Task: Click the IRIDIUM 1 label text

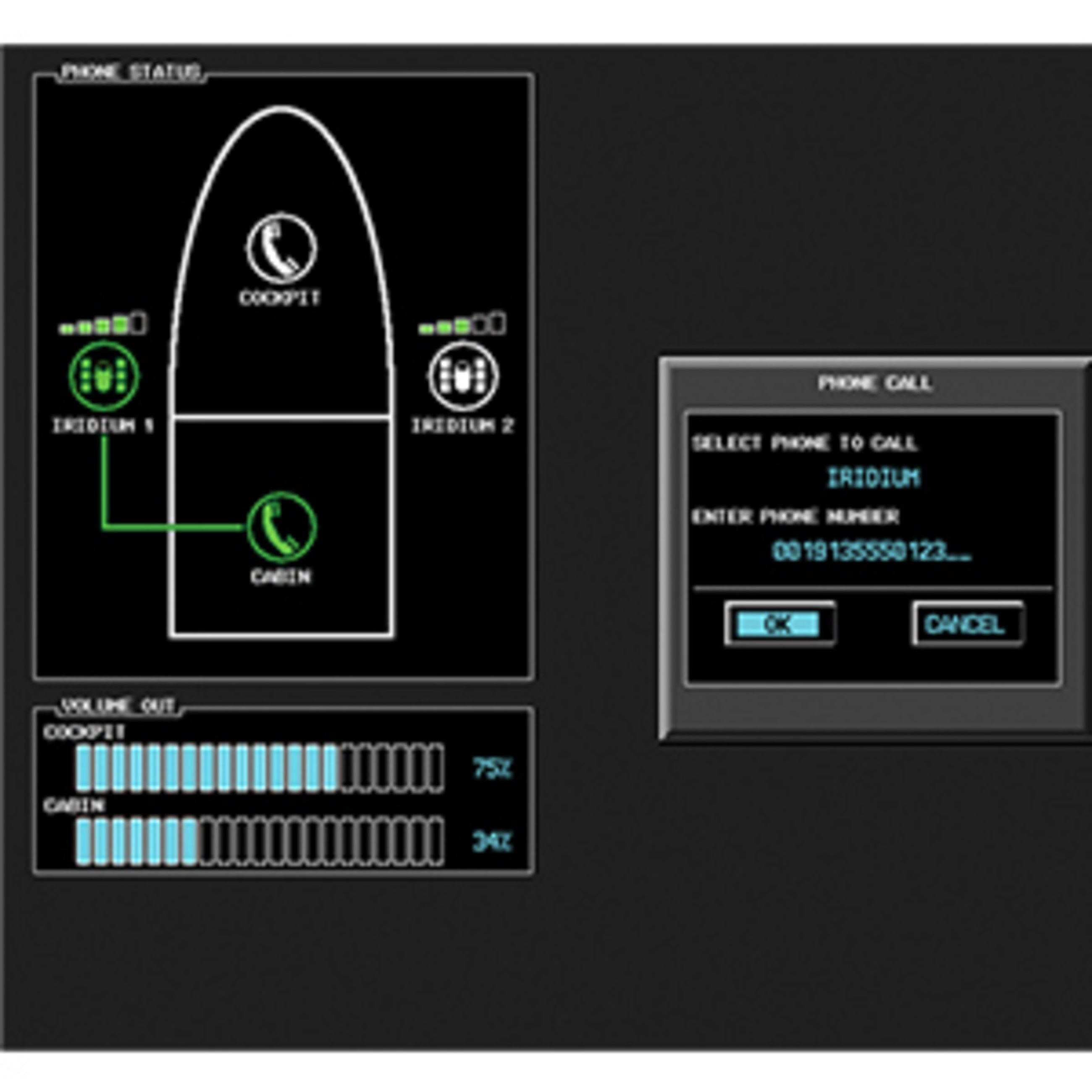Action: pos(103,425)
